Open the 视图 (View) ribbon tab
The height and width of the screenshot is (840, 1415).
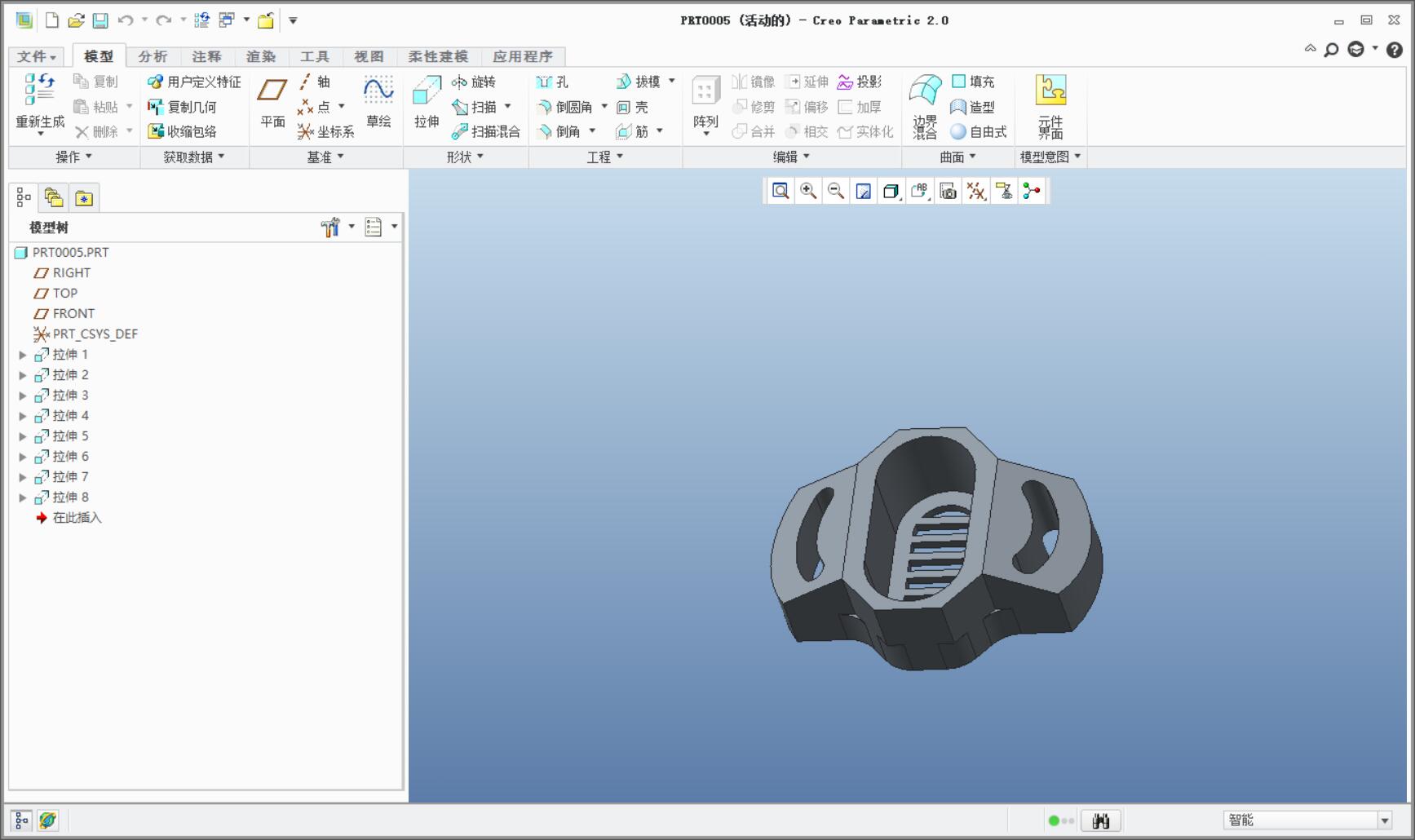(x=369, y=56)
